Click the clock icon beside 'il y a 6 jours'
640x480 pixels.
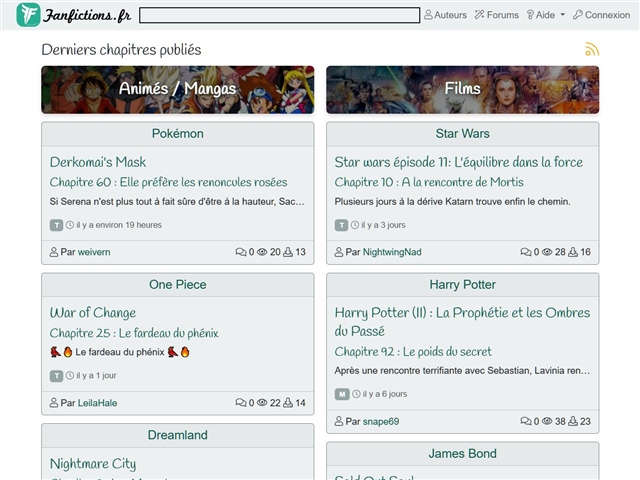point(356,394)
